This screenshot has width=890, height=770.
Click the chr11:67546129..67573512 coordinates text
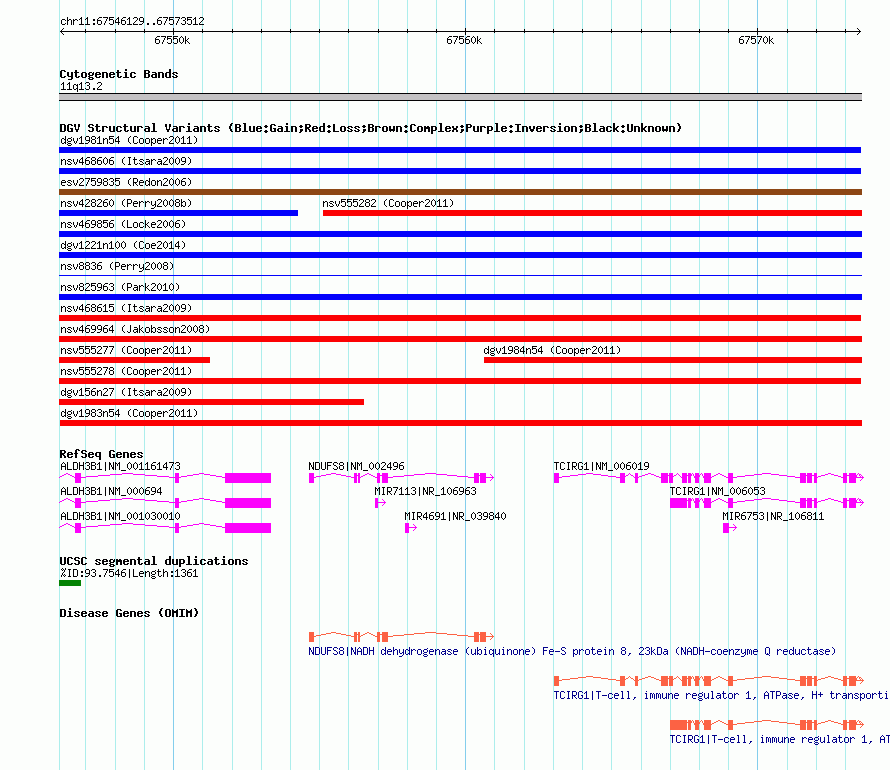[x=132, y=21]
